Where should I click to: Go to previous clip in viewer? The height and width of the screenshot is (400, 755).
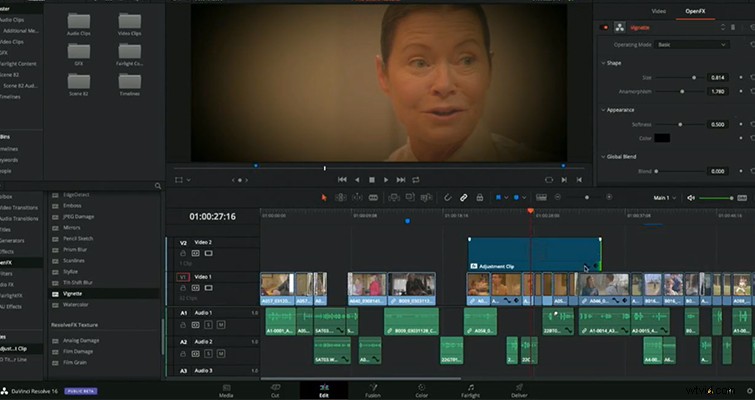pyautogui.click(x=579, y=180)
